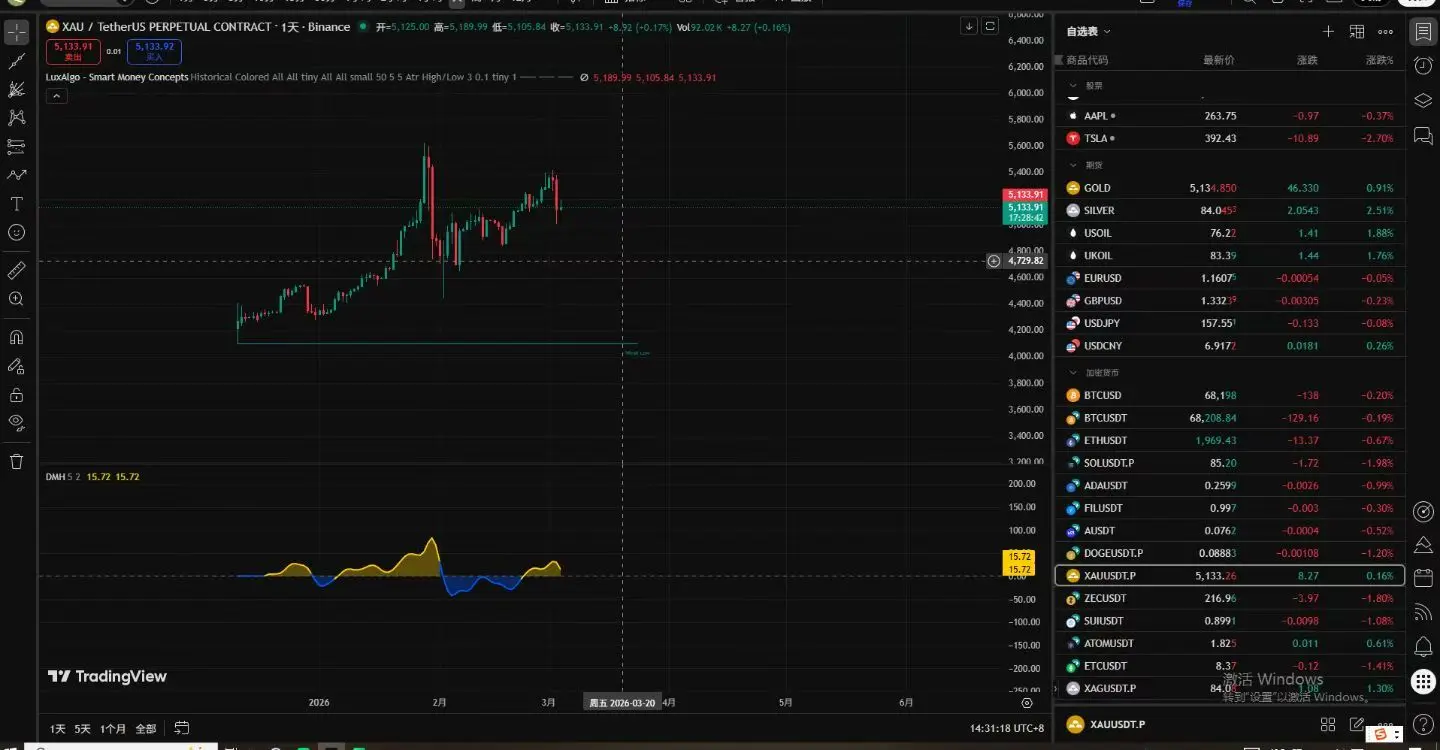This screenshot has height=750, width=1440.
Task: Click the chart sync button beside the down-arrow
Action: point(990,27)
